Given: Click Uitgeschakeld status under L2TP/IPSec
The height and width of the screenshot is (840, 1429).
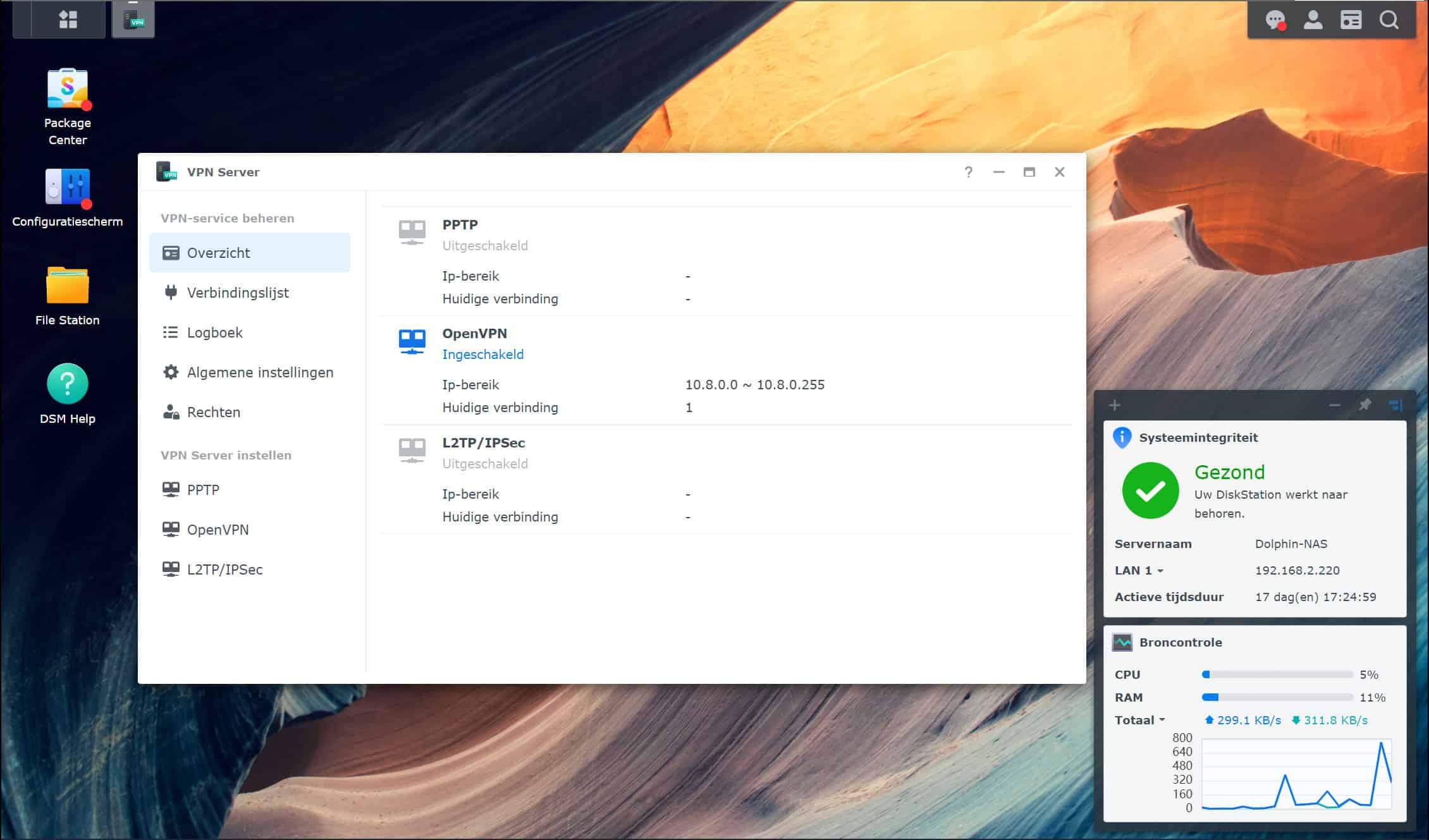Looking at the screenshot, I should (485, 464).
